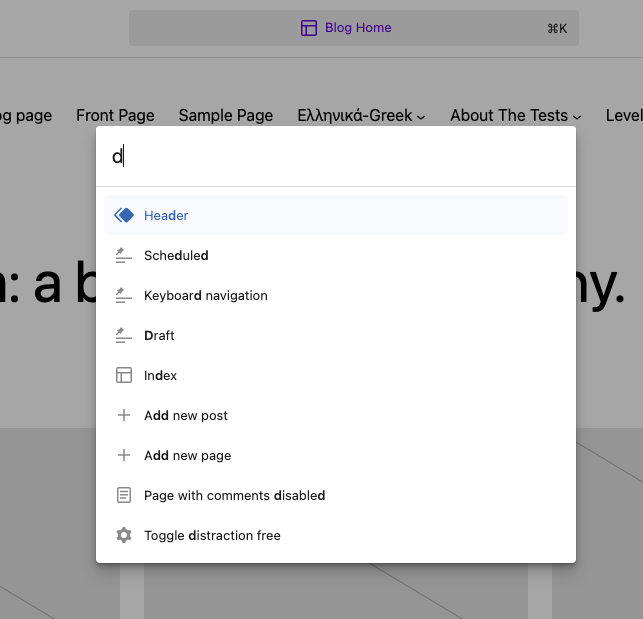This screenshot has width=643, height=619.
Task: Click the Scheduled post icon
Action: click(x=124, y=255)
